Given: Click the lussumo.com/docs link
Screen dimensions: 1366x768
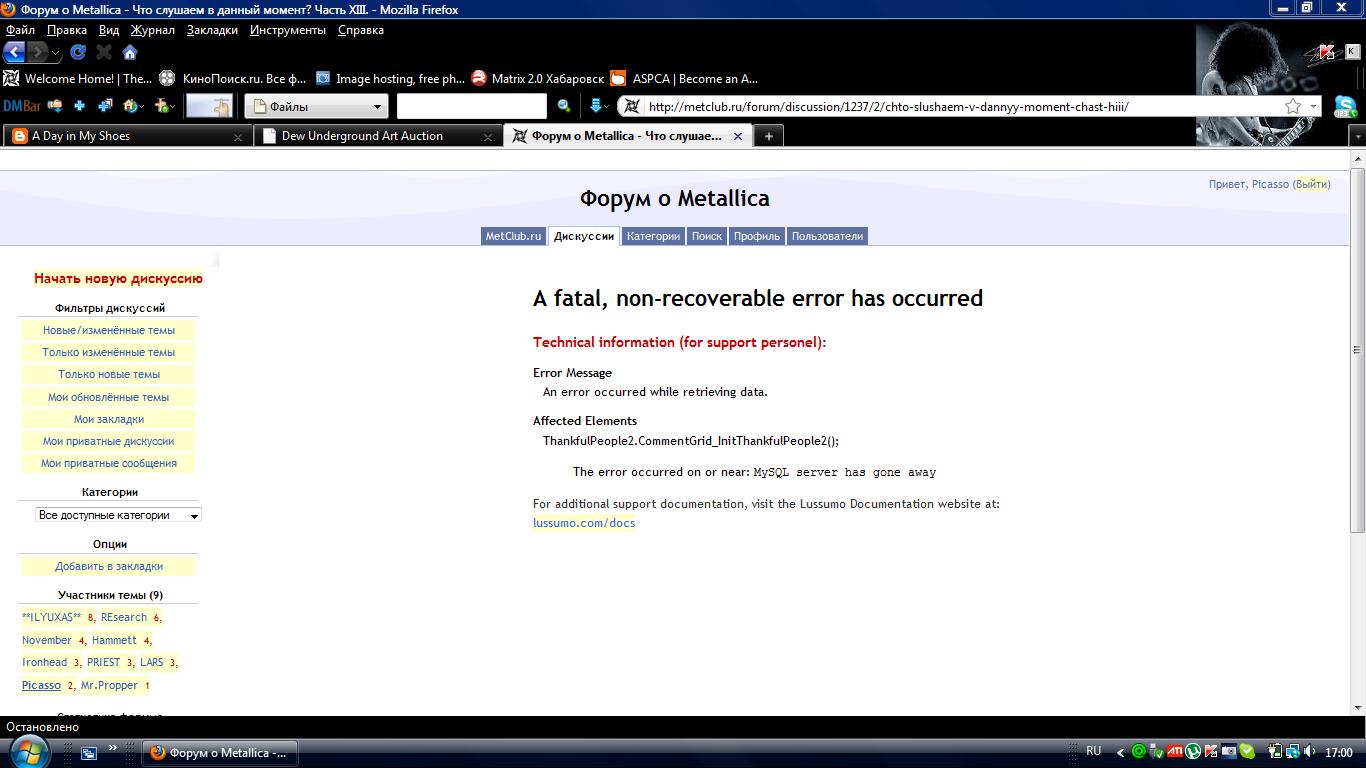Looking at the screenshot, I should pyautogui.click(x=584, y=523).
